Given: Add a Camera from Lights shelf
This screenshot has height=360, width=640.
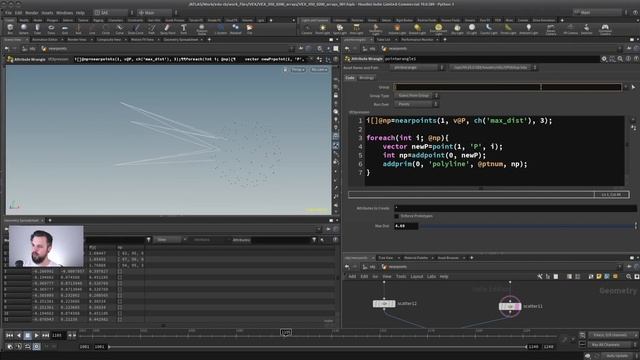Looking at the screenshot, I should (x=307, y=29).
